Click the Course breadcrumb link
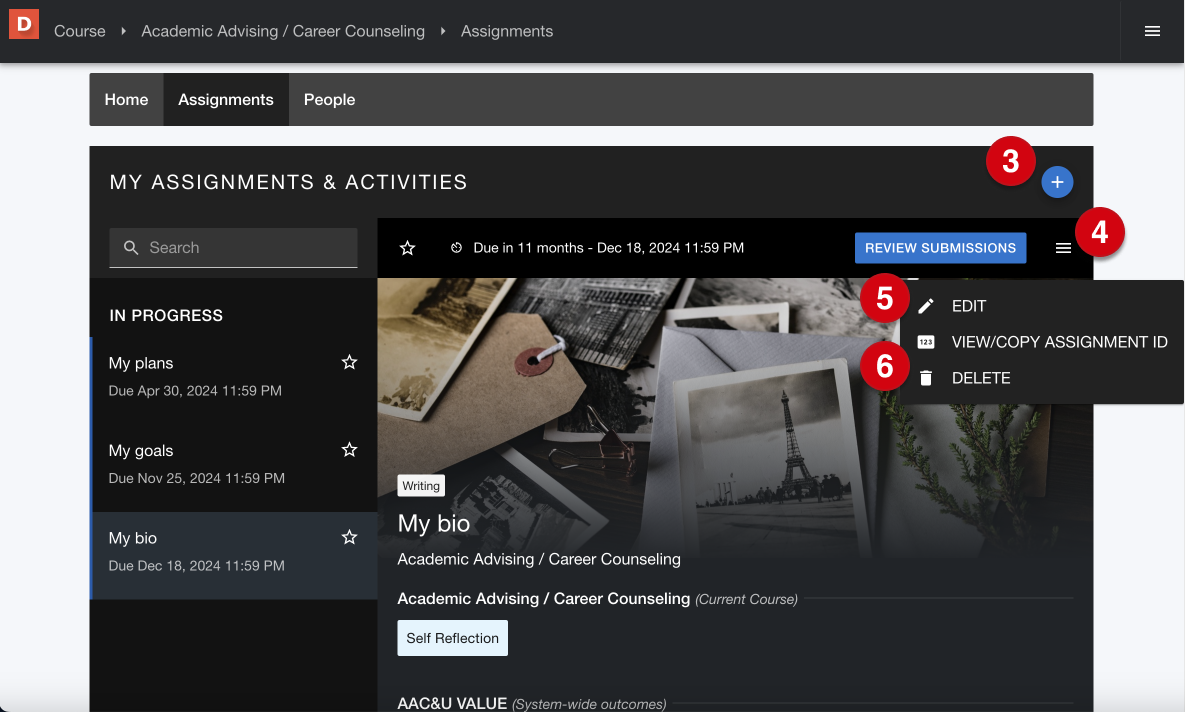This screenshot has width=1185, height=712. [79, 31]
